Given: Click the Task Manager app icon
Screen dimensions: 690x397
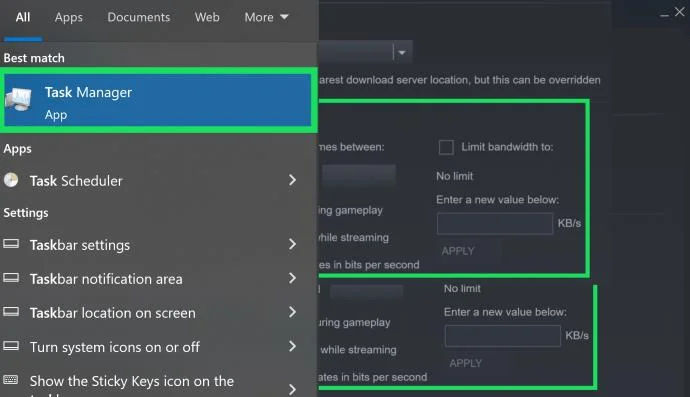Looking at the screenshot, I should click(x=18, y=99).
